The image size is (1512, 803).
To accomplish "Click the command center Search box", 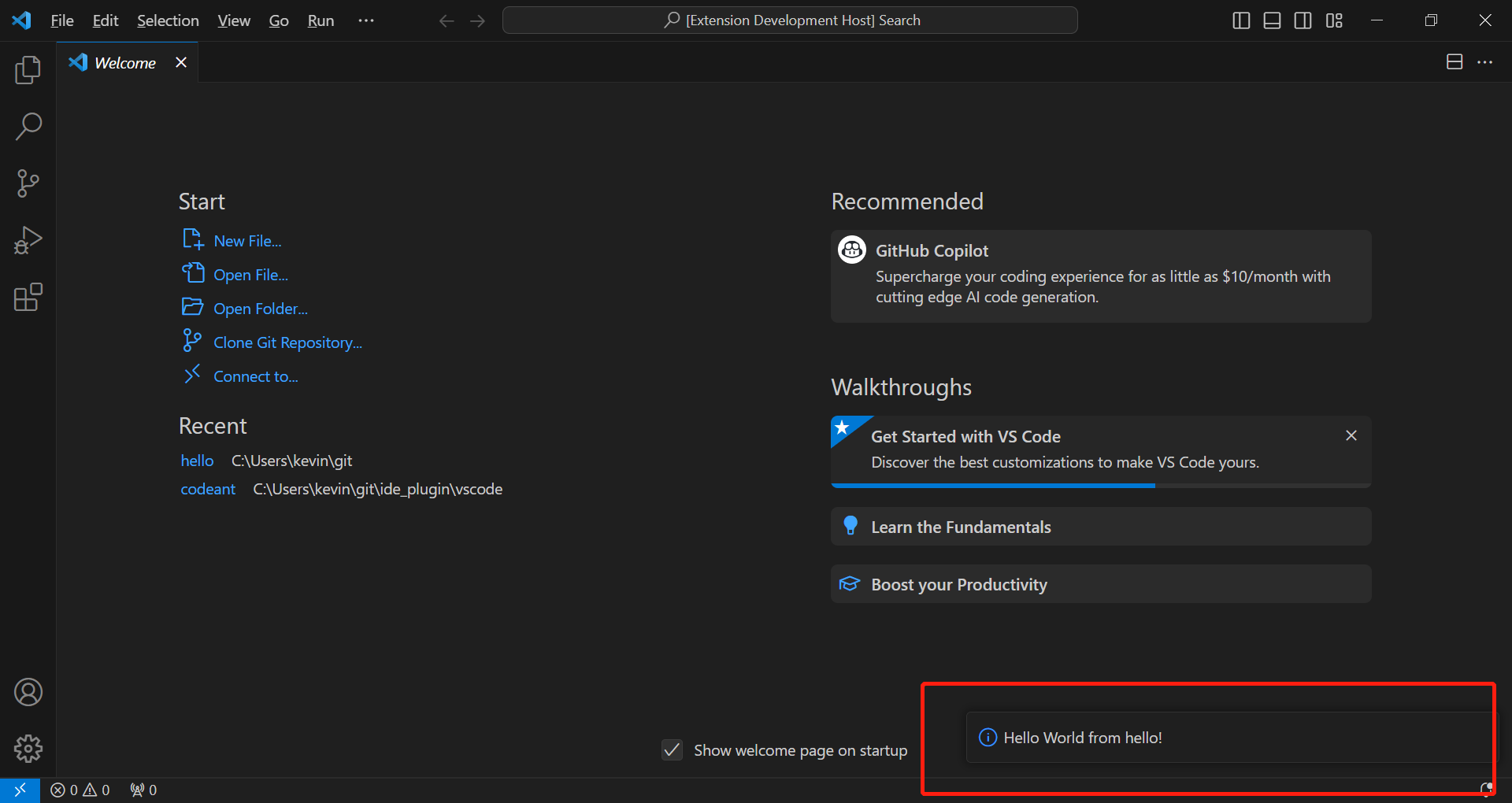I will 790,20.
